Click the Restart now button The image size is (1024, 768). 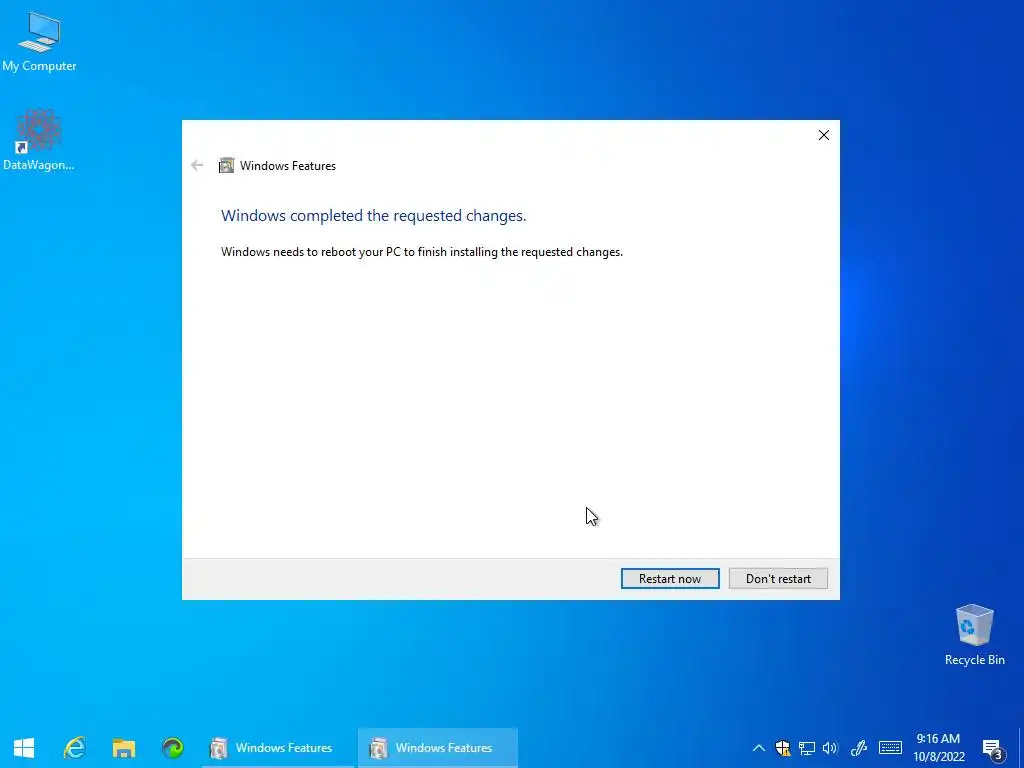pyautogui.click(x=670, y=579)
